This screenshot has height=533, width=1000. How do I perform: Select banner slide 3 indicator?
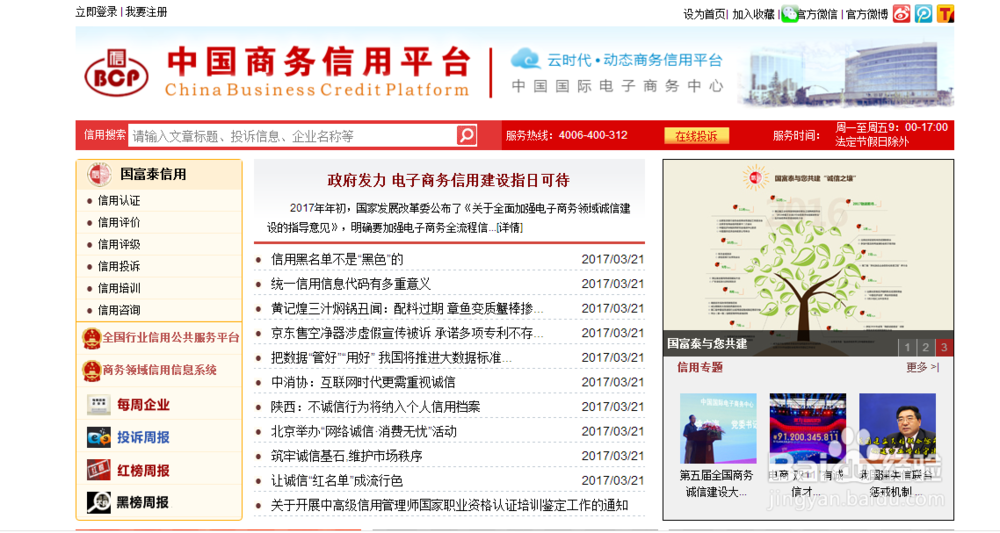click(x=944, y=347)
